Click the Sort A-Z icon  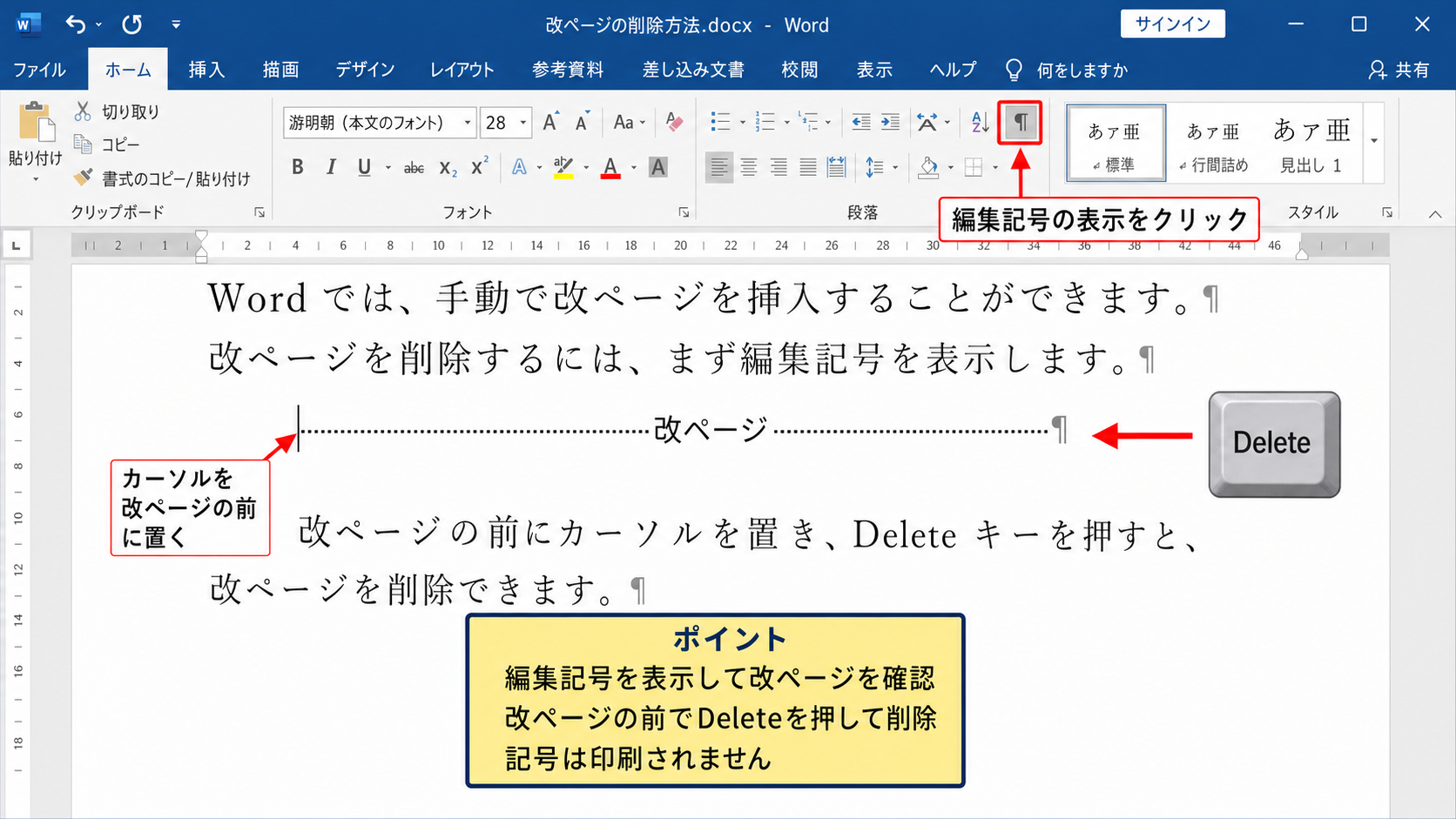(980, 122)
